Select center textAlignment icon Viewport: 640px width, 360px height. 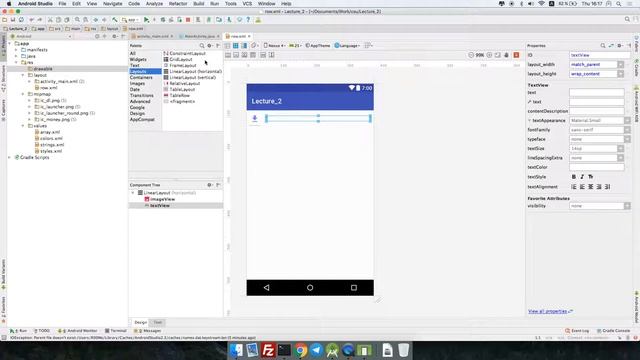(x=591, y=187)
